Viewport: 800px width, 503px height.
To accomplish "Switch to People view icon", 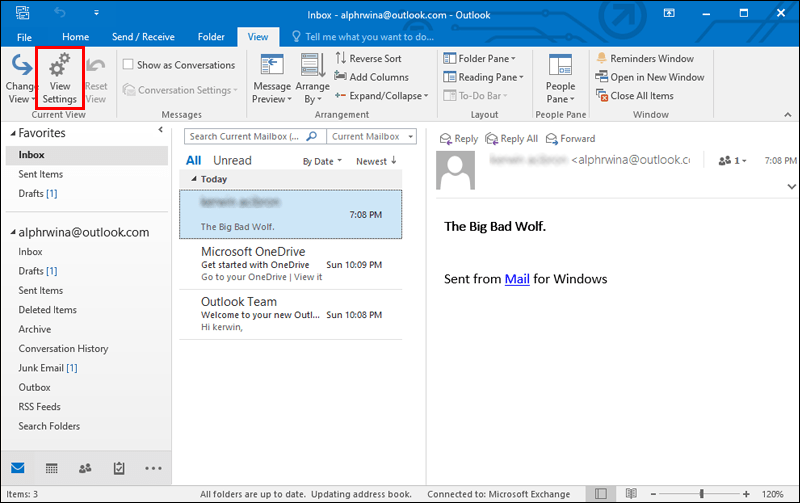I will pos(85,468).
